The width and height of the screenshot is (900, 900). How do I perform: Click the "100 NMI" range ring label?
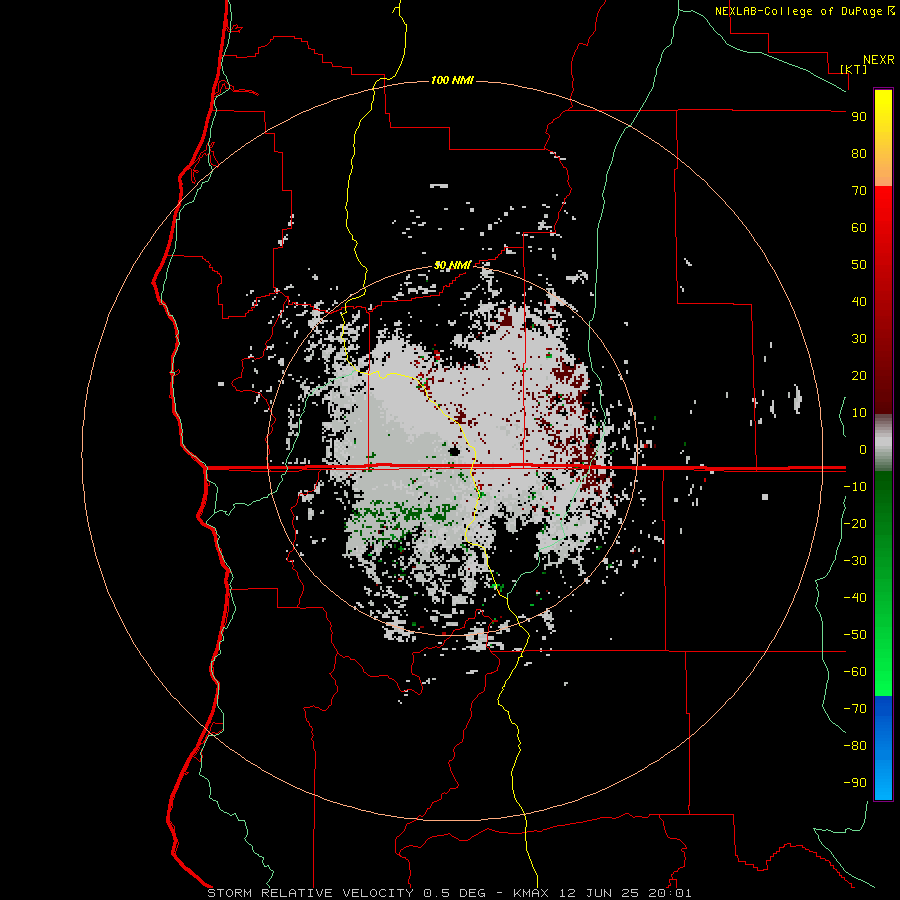point(452,80)
